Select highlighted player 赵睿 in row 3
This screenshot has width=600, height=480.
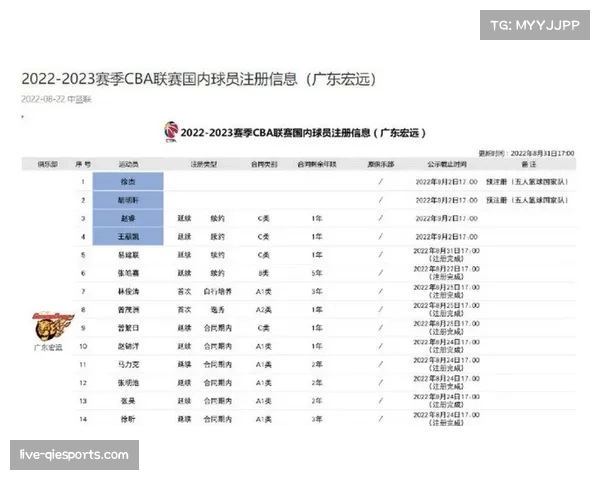(128, 218)
